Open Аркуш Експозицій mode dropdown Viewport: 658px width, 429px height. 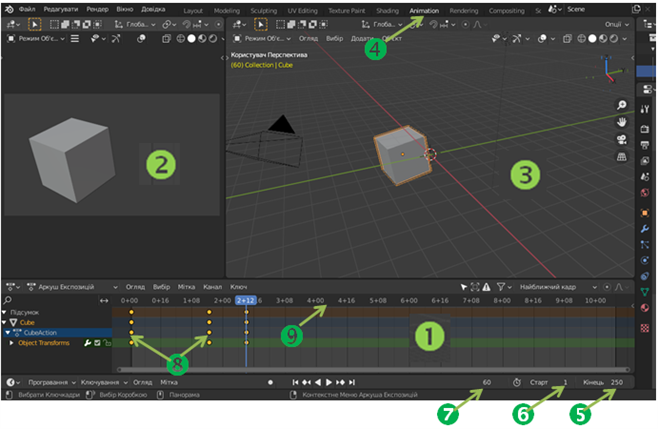[x=72, y=287]
